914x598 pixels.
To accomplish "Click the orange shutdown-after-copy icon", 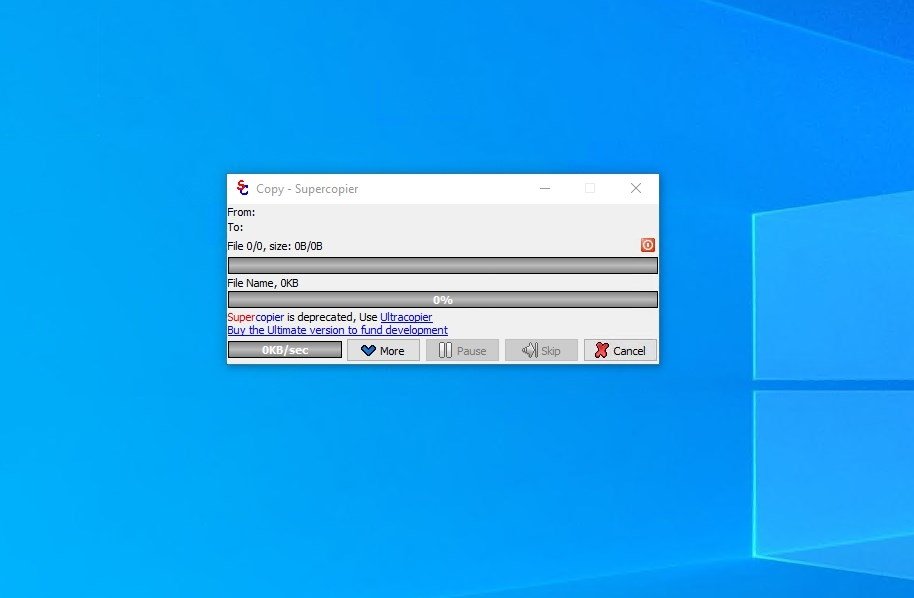I will (x=648, y=245).
